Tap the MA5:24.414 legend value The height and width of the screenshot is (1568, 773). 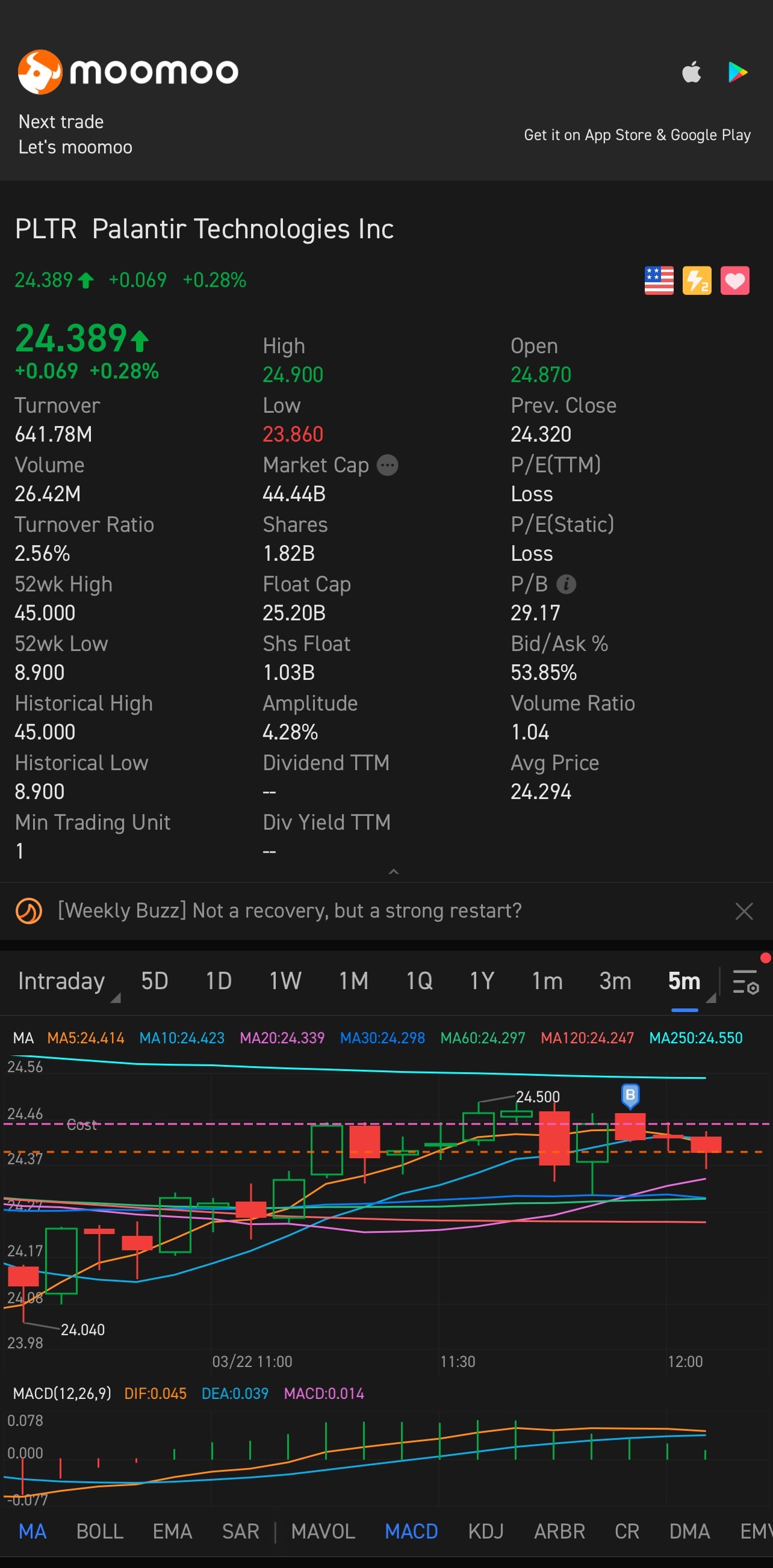(x=86, y=1038)
